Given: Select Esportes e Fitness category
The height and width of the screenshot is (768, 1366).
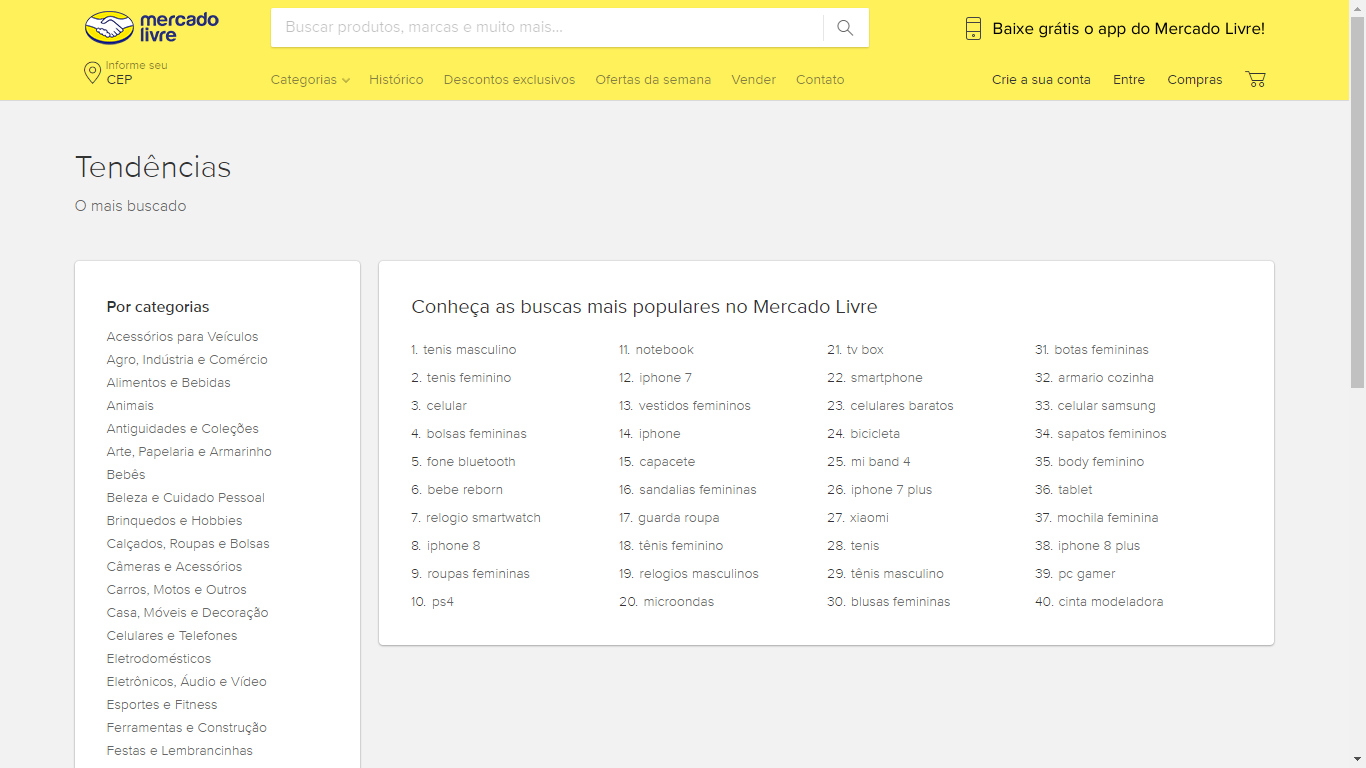Looking at the screenshot, I should coord(162,705).
